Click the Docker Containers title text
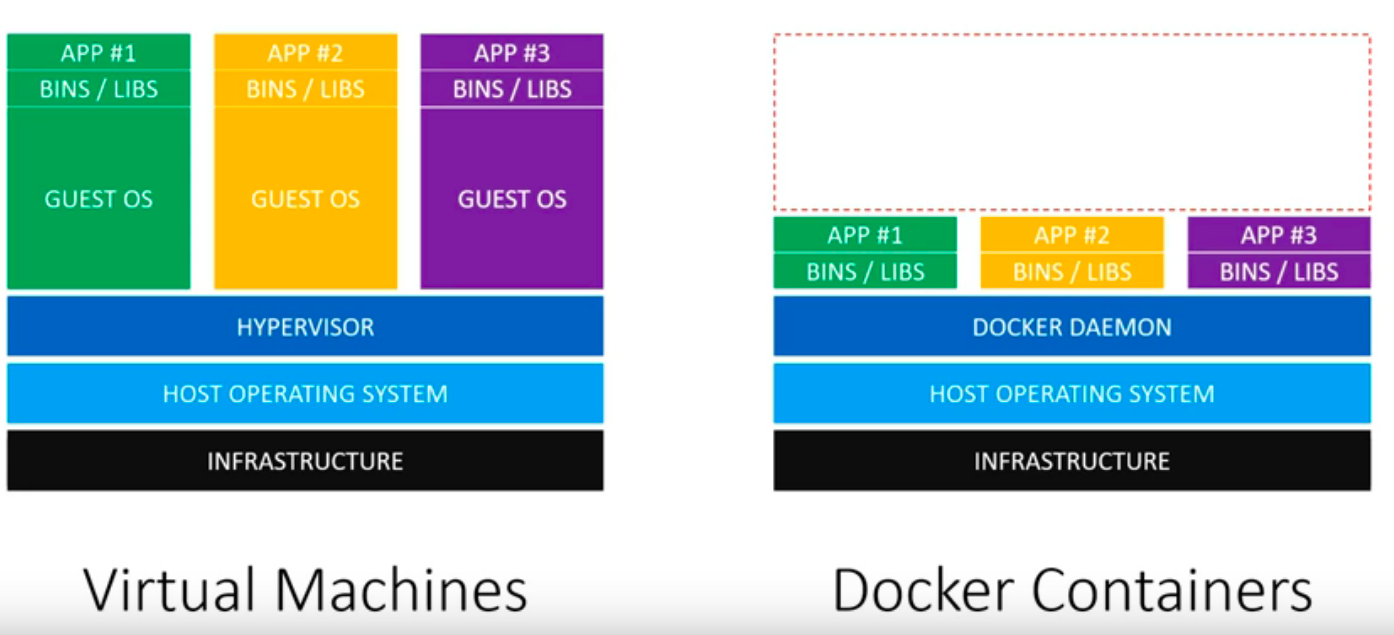Screen dimensions: 1394x635 tap(1071, 588)
